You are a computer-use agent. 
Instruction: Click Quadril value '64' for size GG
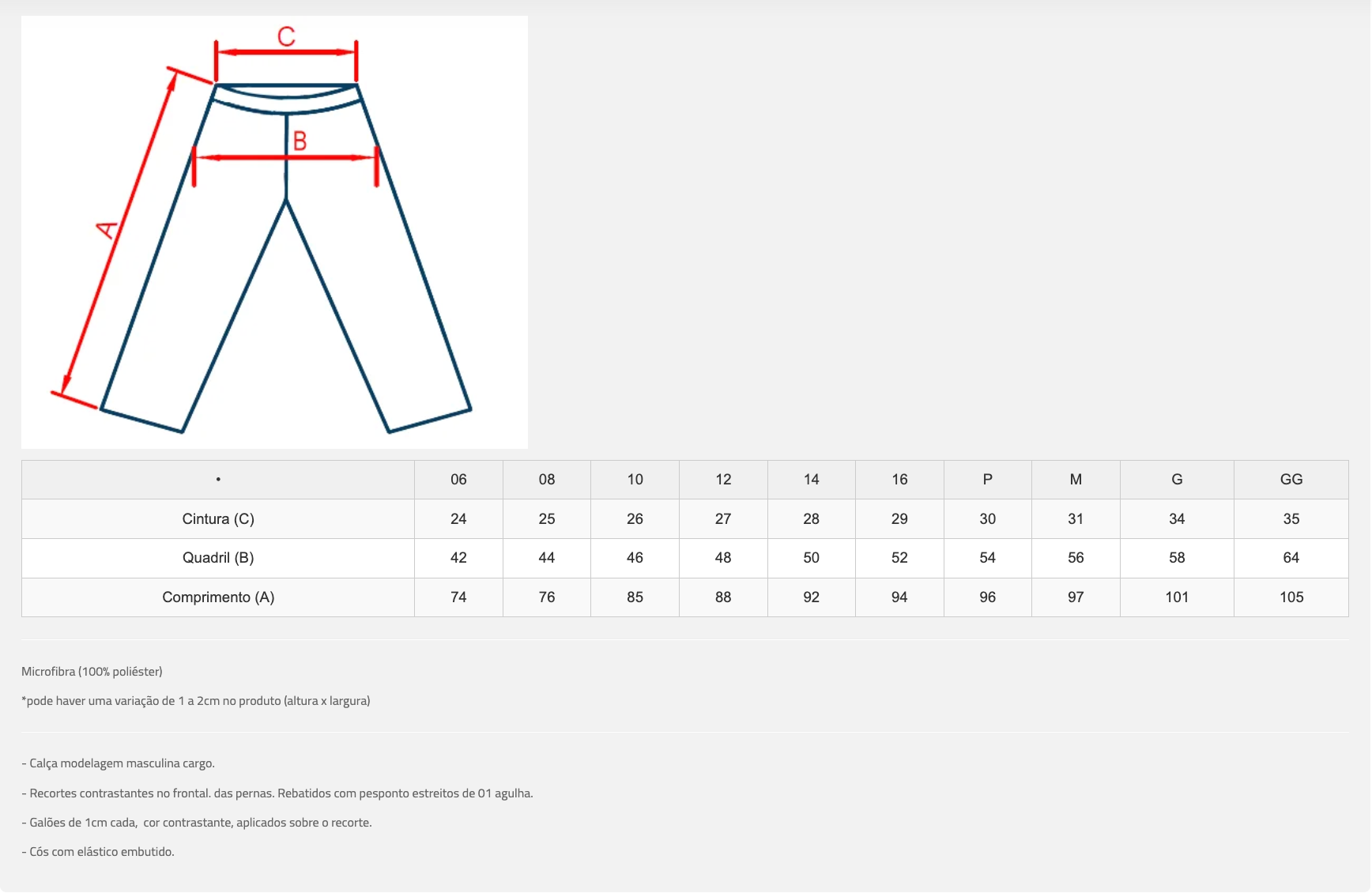coord(1291,558)
